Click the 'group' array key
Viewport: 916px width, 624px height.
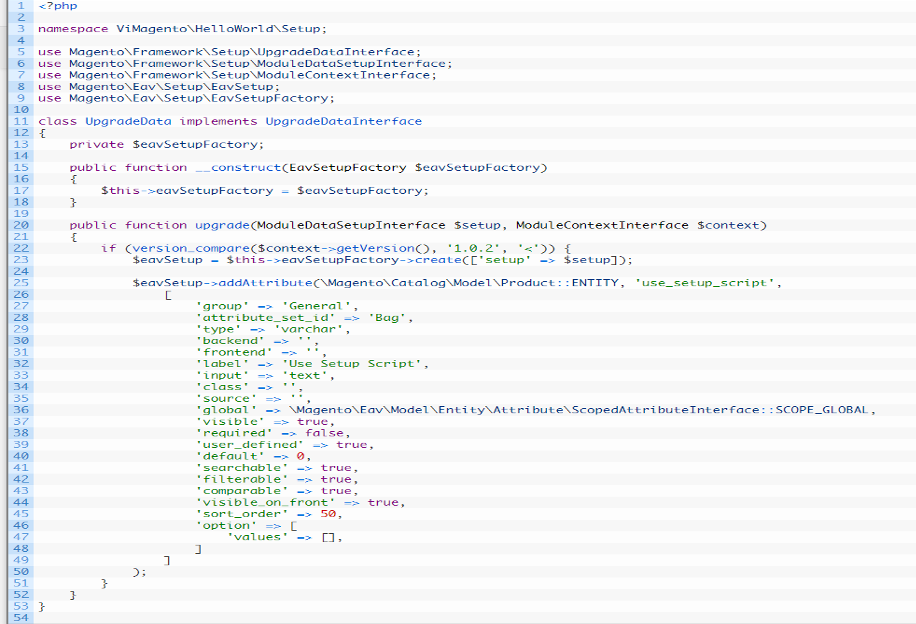point(223,306)
